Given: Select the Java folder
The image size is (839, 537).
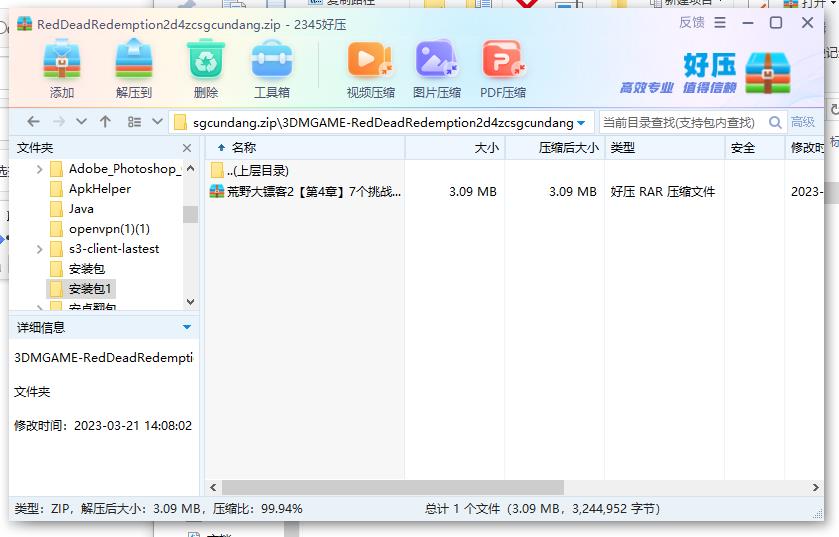Looking at the screenshot, I should [x=72, y=209].
